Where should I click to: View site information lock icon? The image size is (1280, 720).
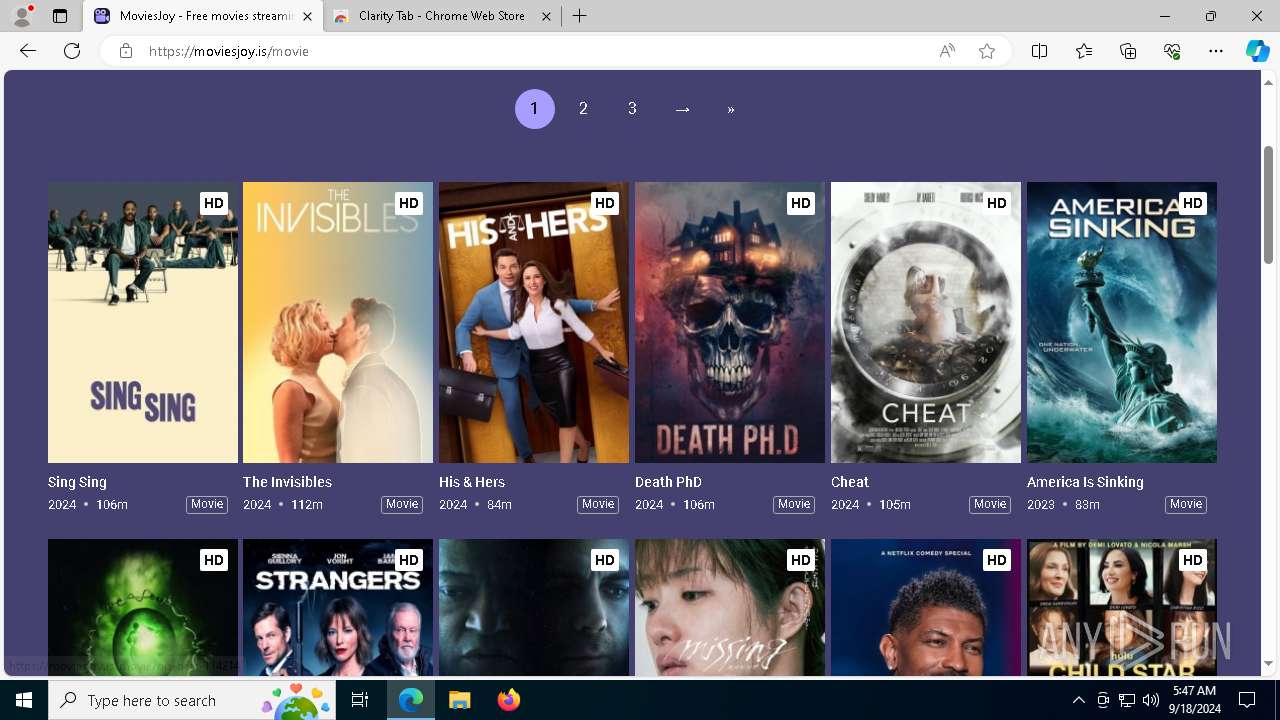[x=125, y=51]
